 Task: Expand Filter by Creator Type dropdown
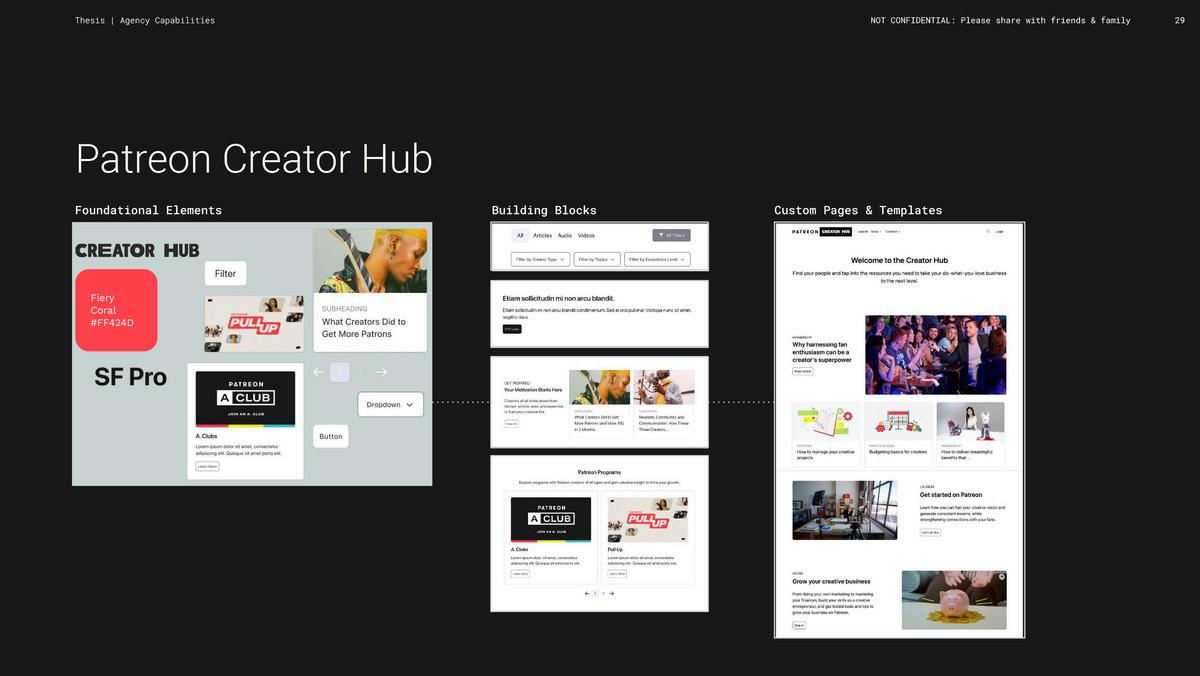point(540,259)
